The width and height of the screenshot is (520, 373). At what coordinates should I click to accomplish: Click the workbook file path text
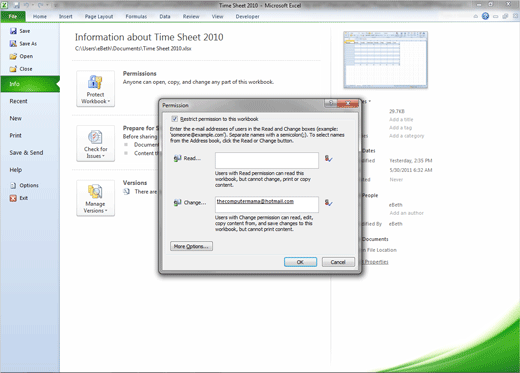click(133, 49)
